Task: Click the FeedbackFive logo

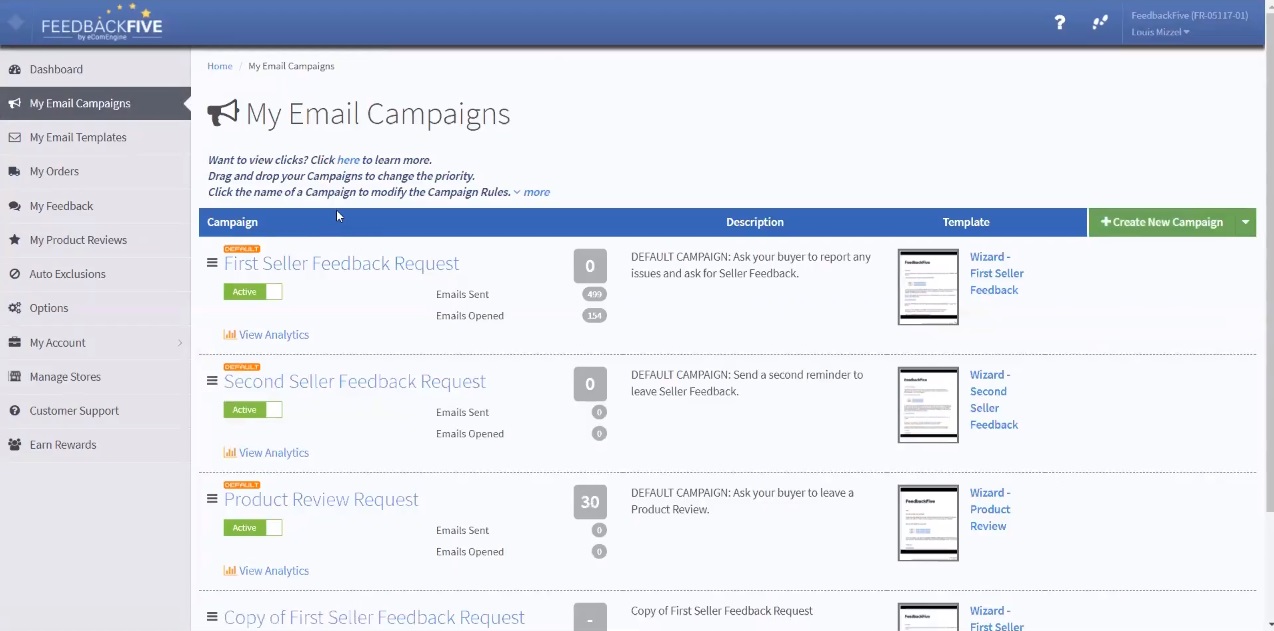Action: point(101,24)
